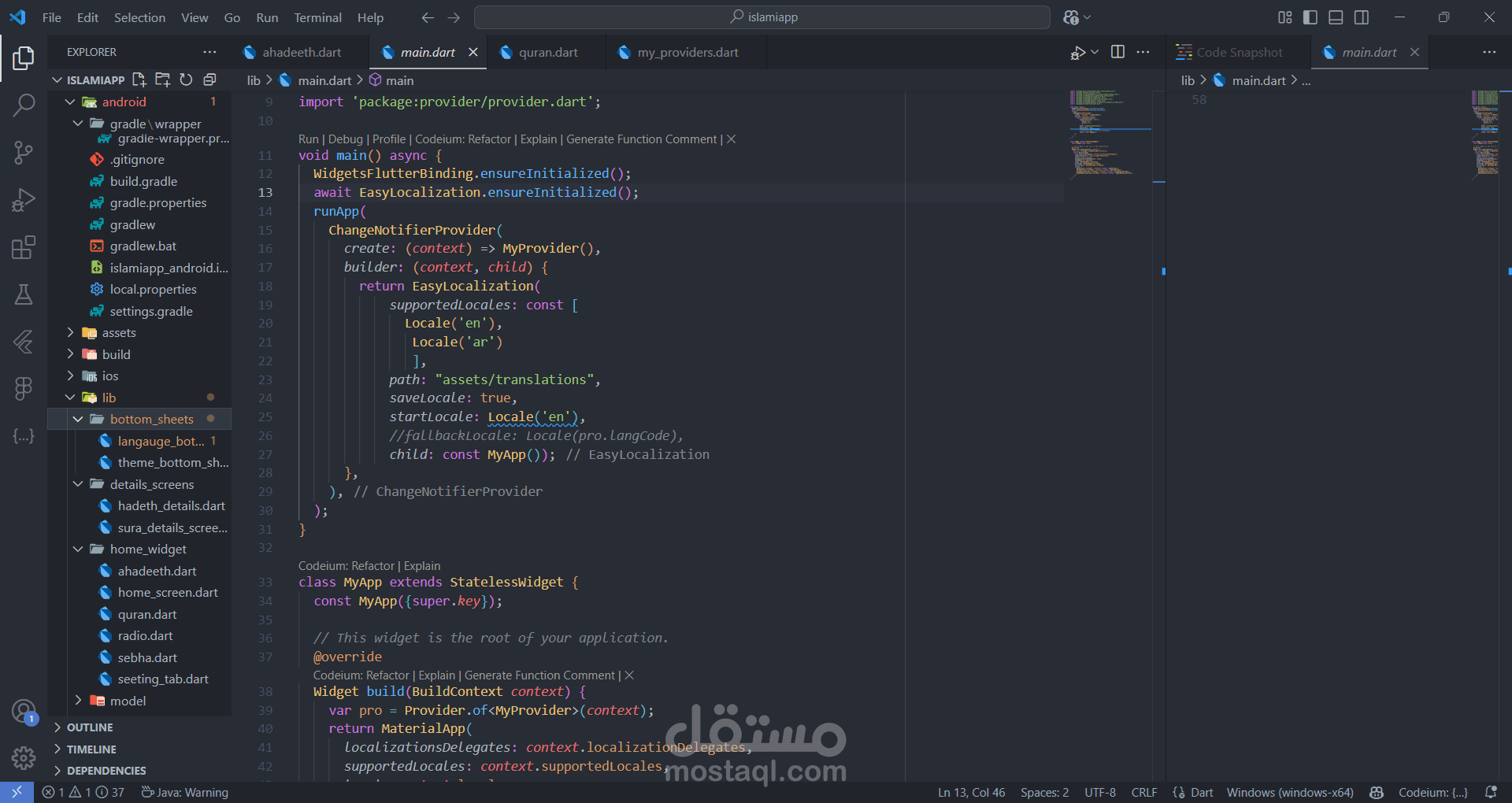Go forward with the navigation arrow

click(x=454, y=17)
